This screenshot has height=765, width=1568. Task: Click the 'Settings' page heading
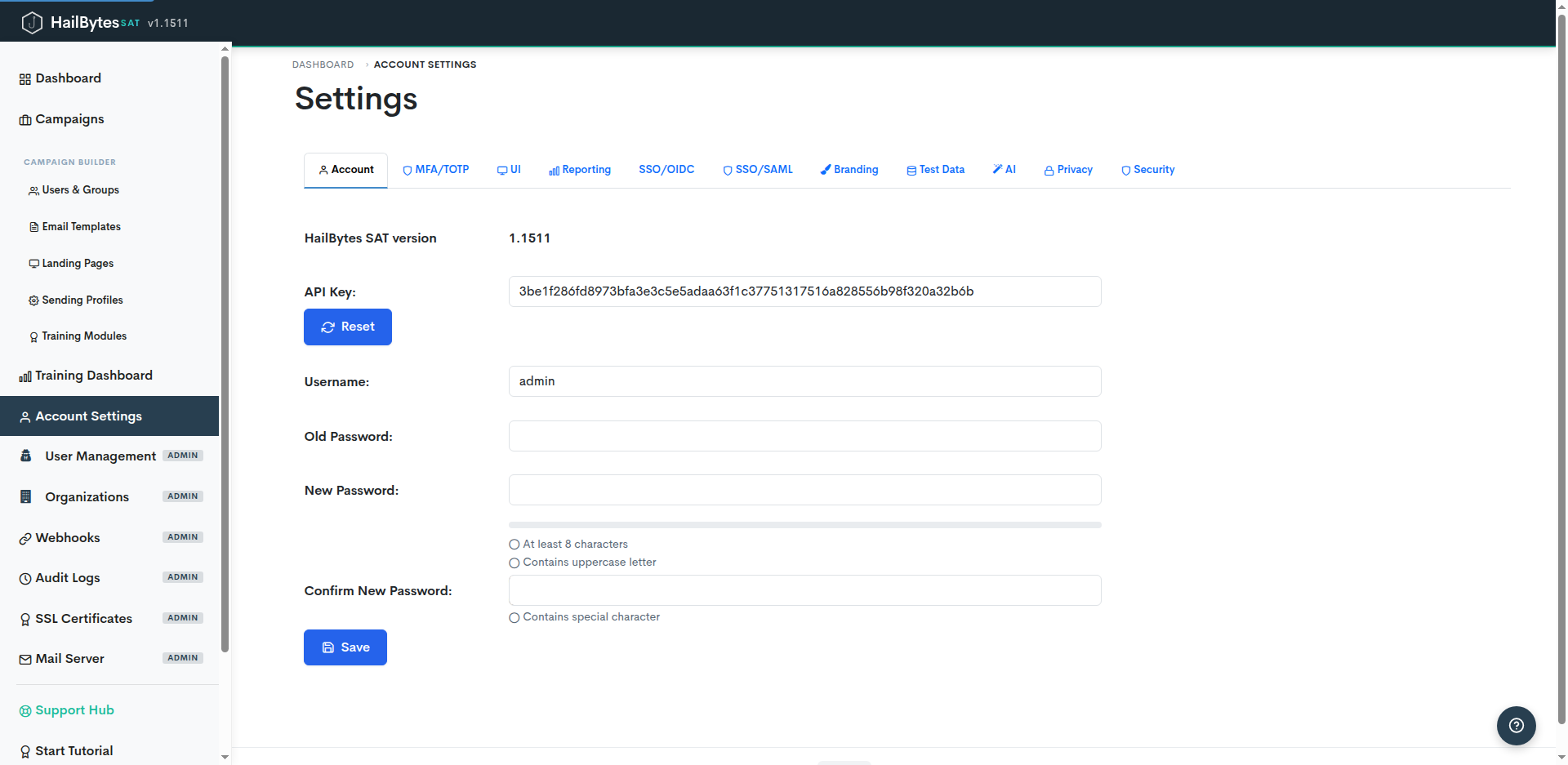tap(356, 100)
